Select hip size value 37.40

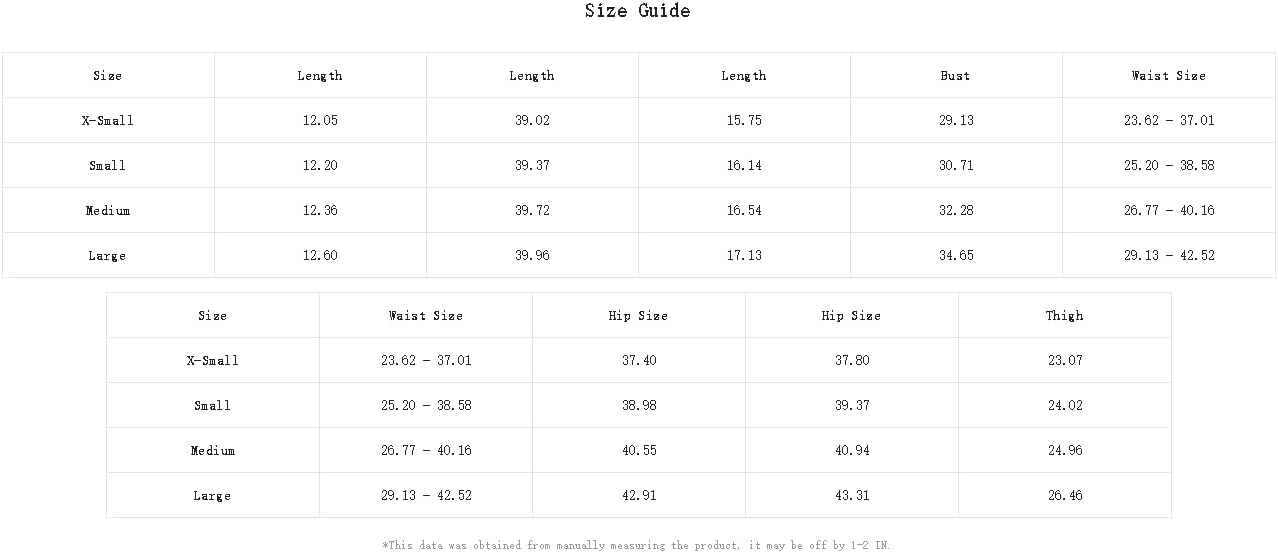coord(638,360)
